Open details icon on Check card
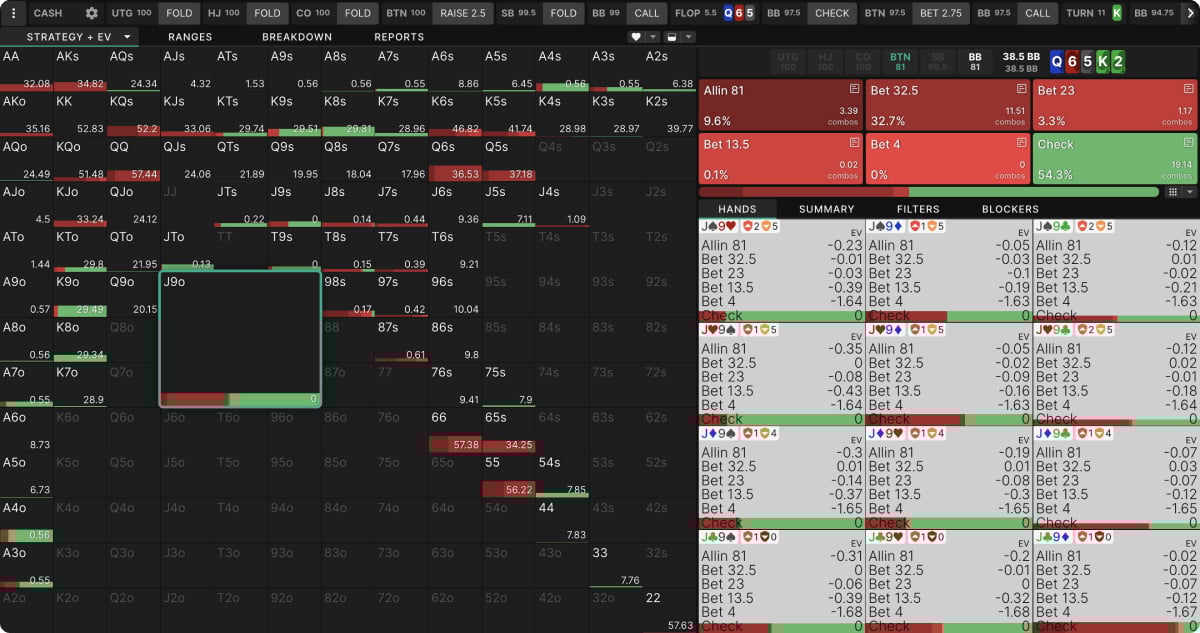The image size is (1200, 633). (1188, 143)
